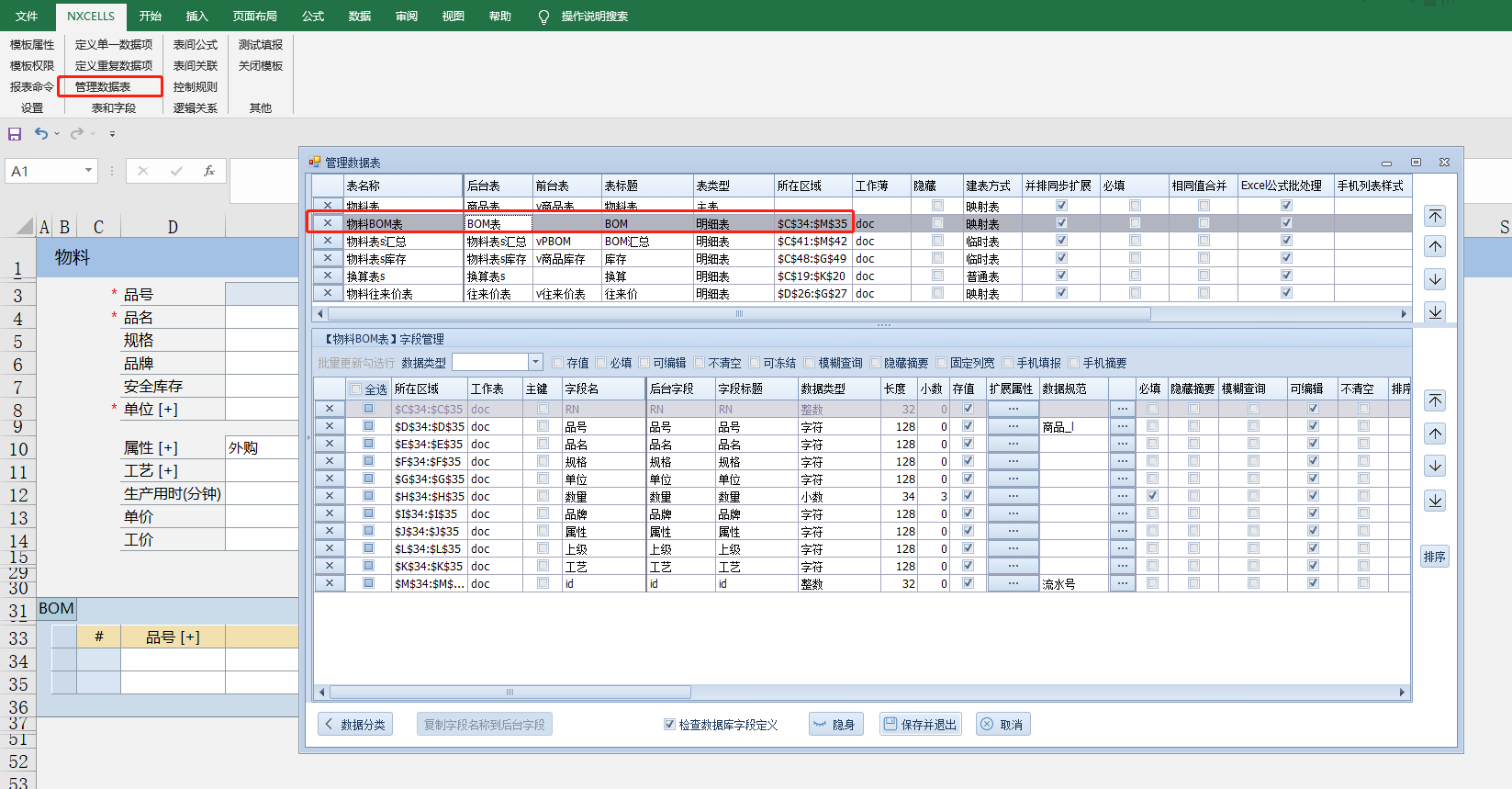Open the 数据分类 back arrow button

click(x=355, y=725)
